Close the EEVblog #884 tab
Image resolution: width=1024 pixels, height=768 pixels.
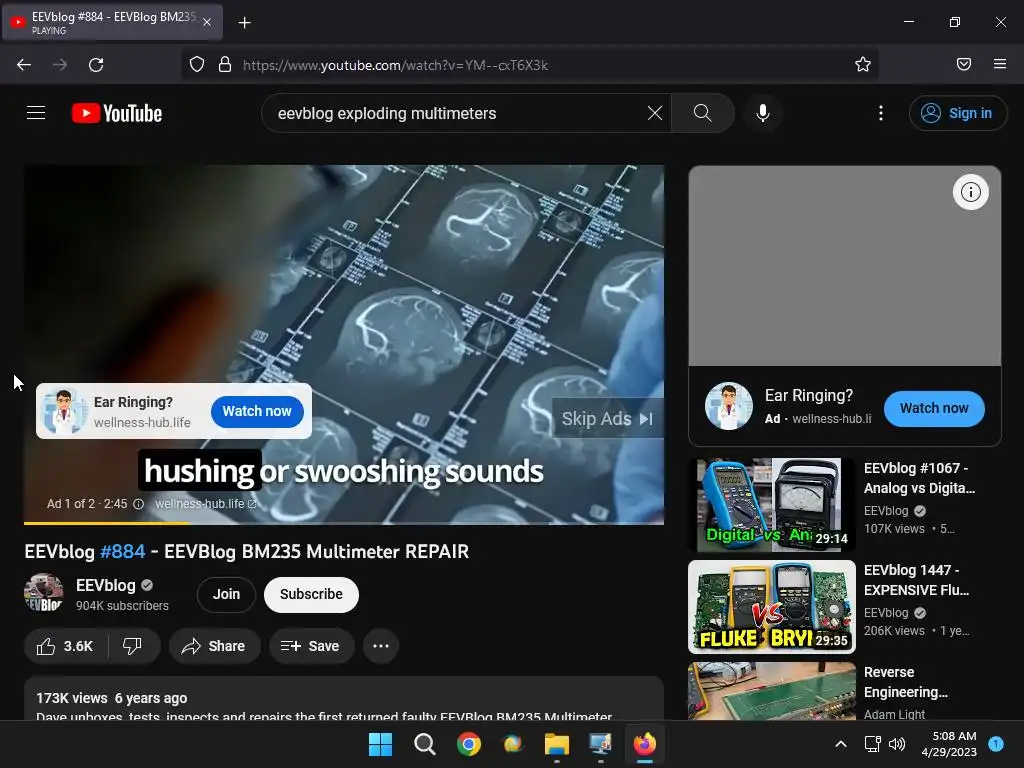[206, 22]
